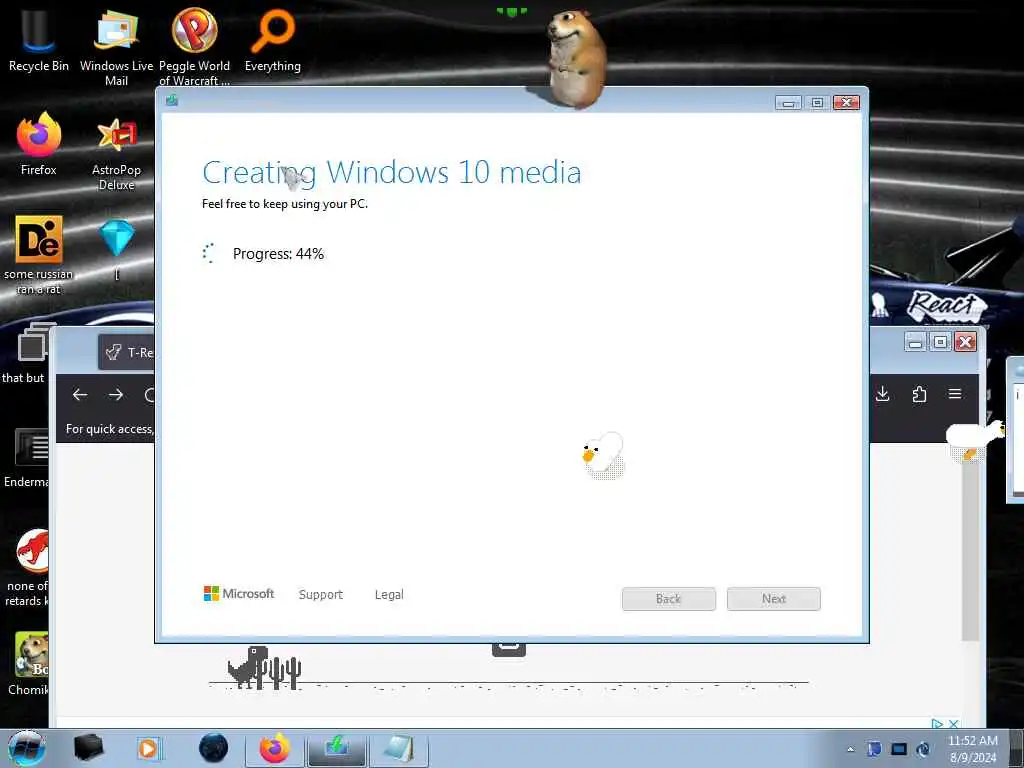The width and height of the screenshot is (1024, 768).
Task: Click the T-Rex dinosaur in the game
Action: click(x=248, y=667)
